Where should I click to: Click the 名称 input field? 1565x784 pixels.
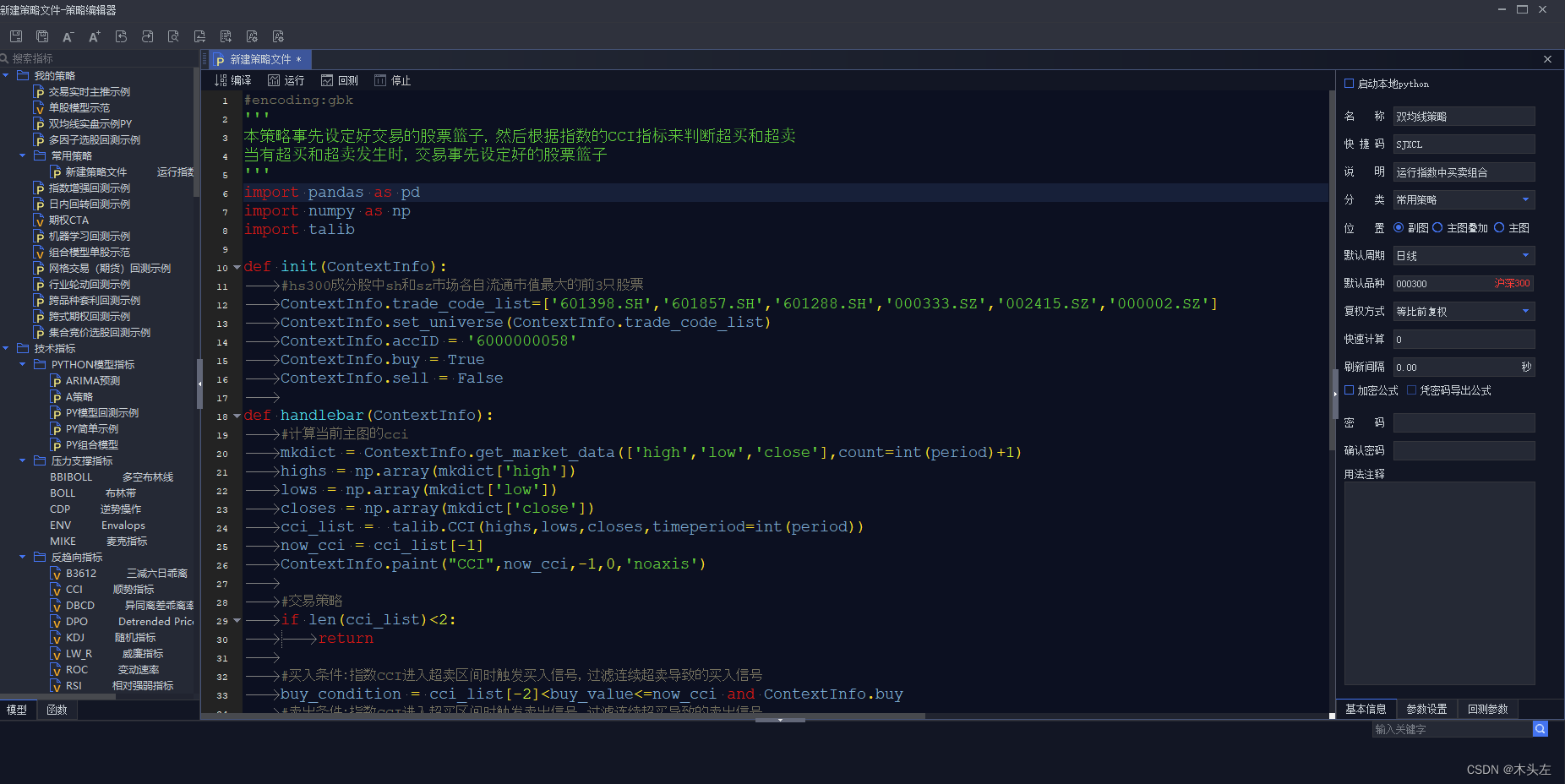point(1464,117)
